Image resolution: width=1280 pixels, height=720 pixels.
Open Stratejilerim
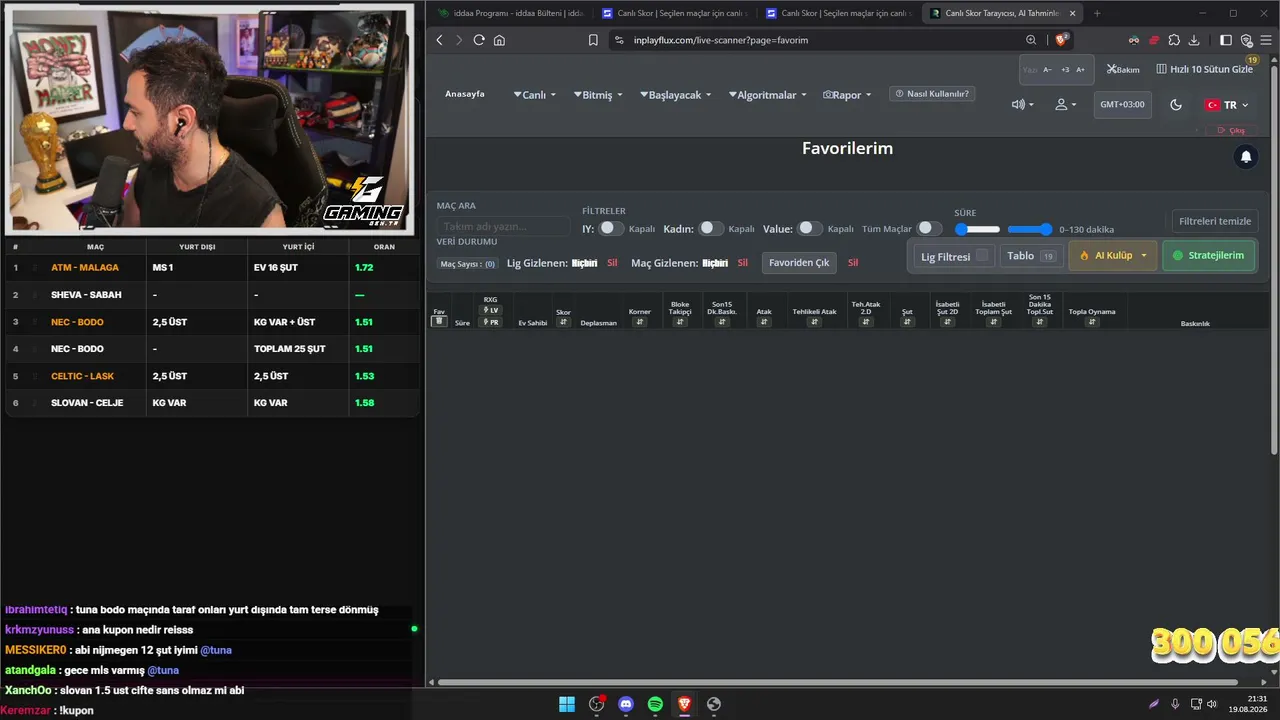(1209, 255)
